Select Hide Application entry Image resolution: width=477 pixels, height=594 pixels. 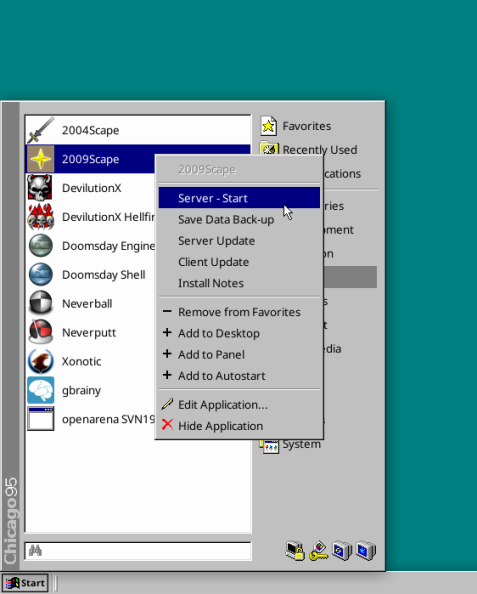239,426
